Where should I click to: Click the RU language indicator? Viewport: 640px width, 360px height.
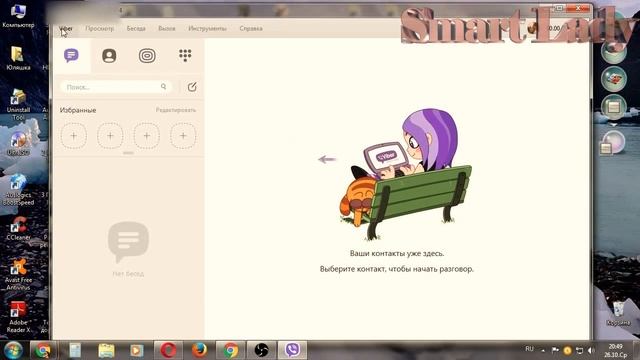[x=529, y=349]
